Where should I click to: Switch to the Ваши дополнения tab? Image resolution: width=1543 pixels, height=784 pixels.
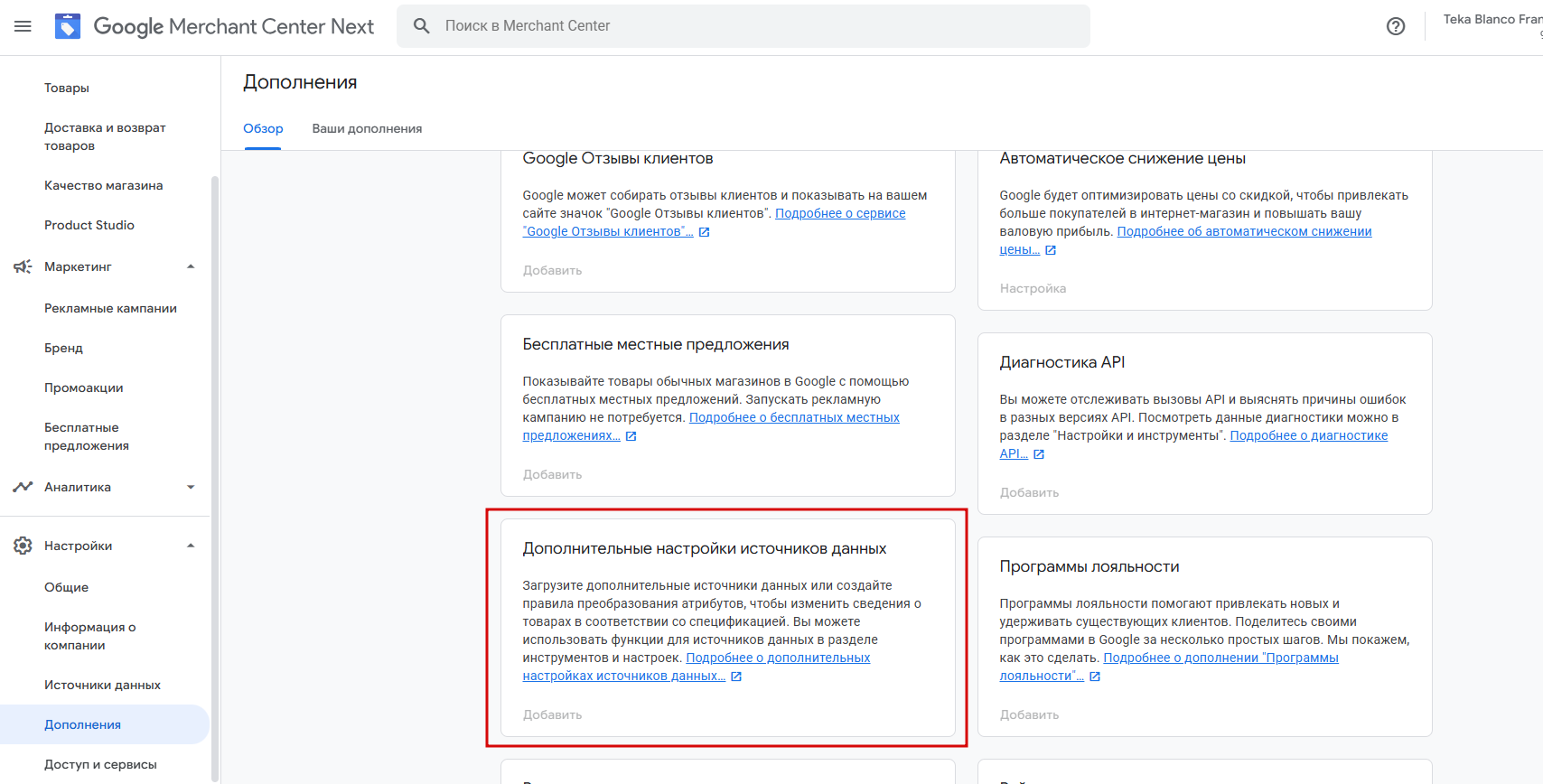coord(367,128)
